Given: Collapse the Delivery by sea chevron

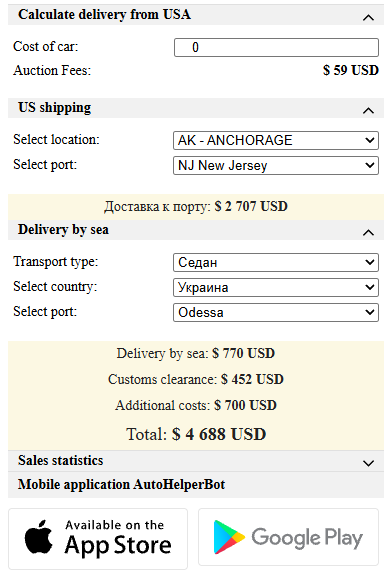Looking at the screenshot, I should click(368, 232).
